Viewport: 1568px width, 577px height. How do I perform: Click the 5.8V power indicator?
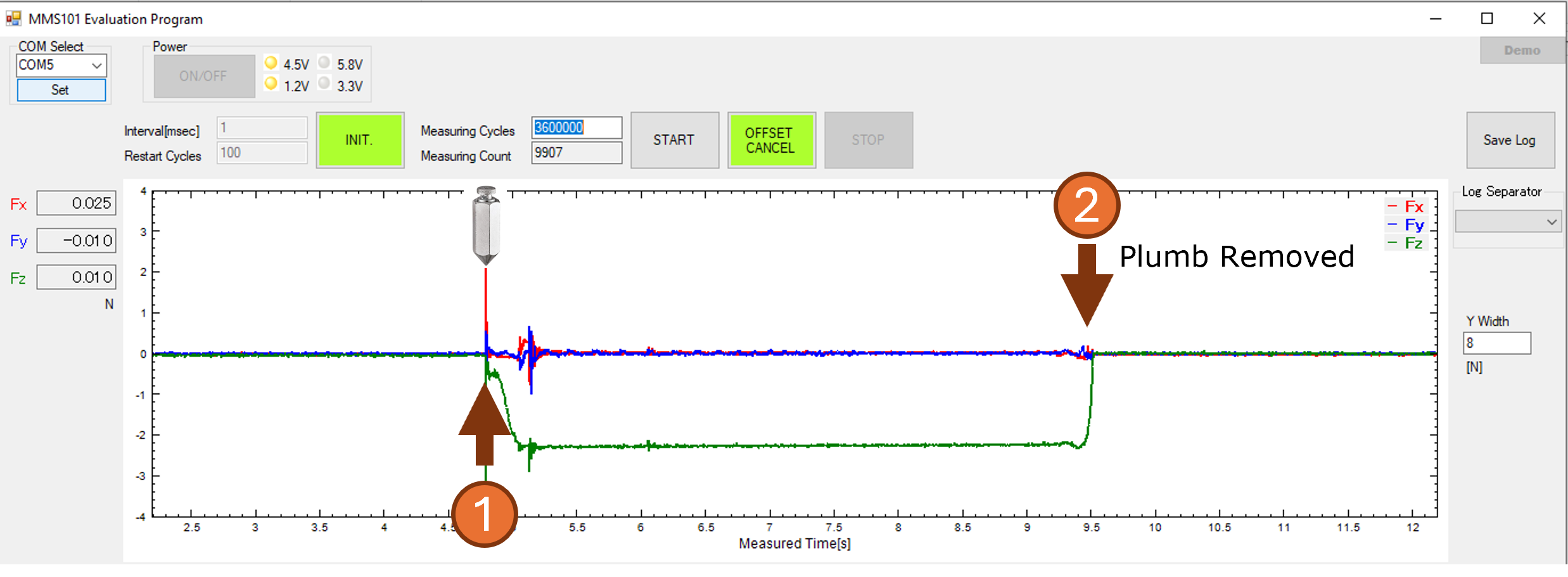click(324, 63)
